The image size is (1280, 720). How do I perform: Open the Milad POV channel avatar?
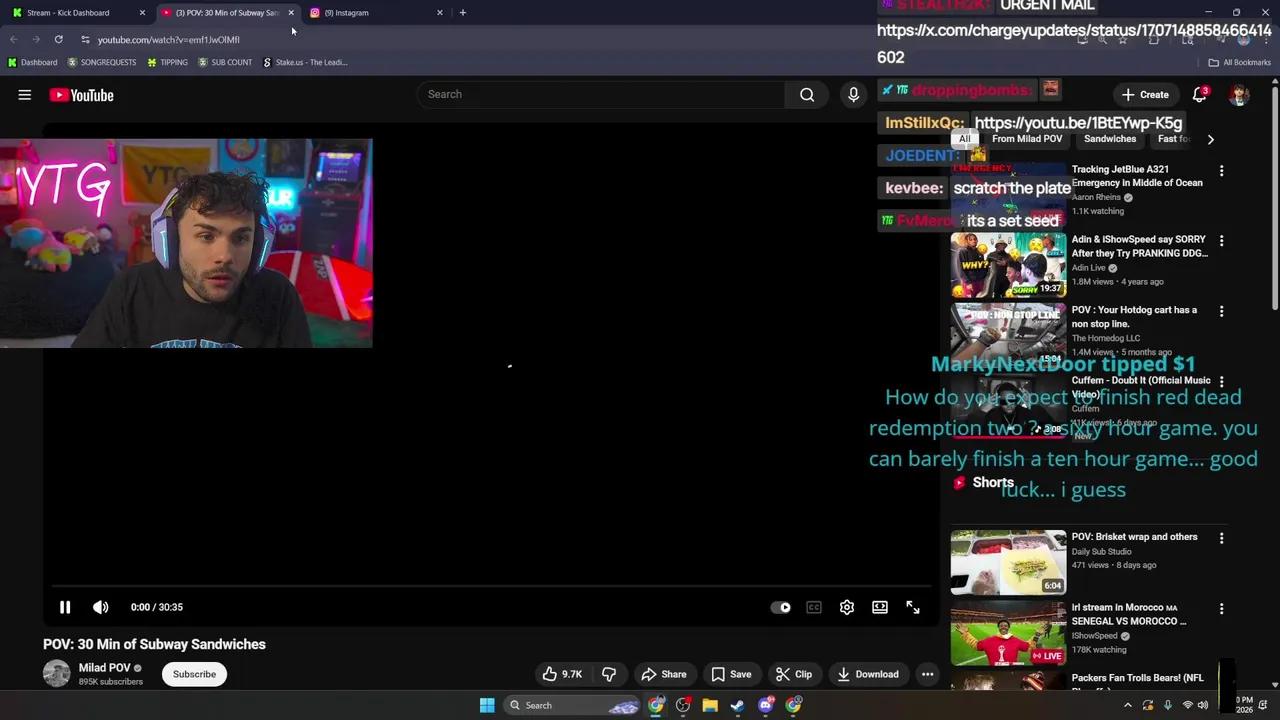[57, 674]
